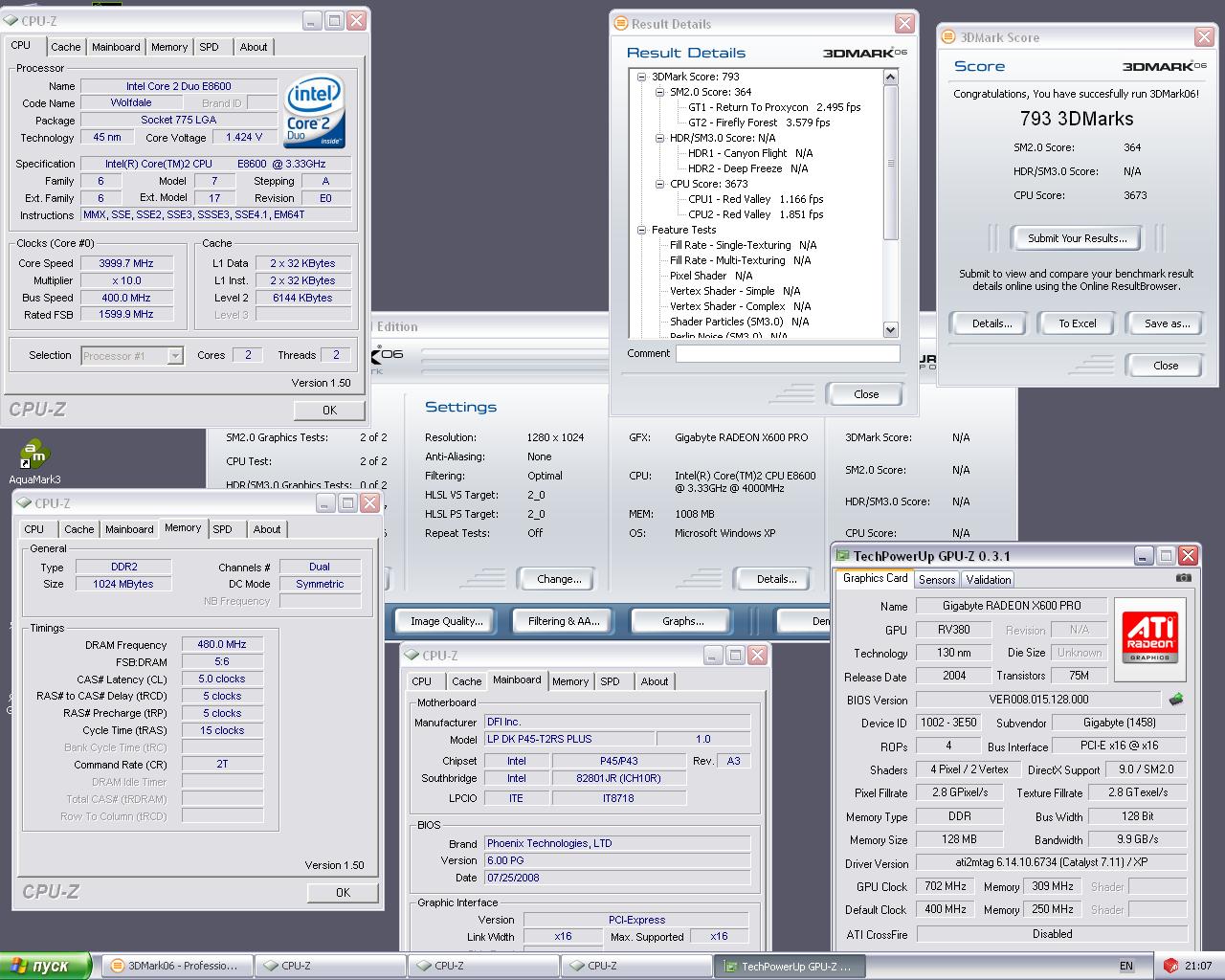The width and height of the screenshot is (1225, 980).
Task: Click the Model LP DK P45-T2RS PLUS field
Action: point(568,740)
